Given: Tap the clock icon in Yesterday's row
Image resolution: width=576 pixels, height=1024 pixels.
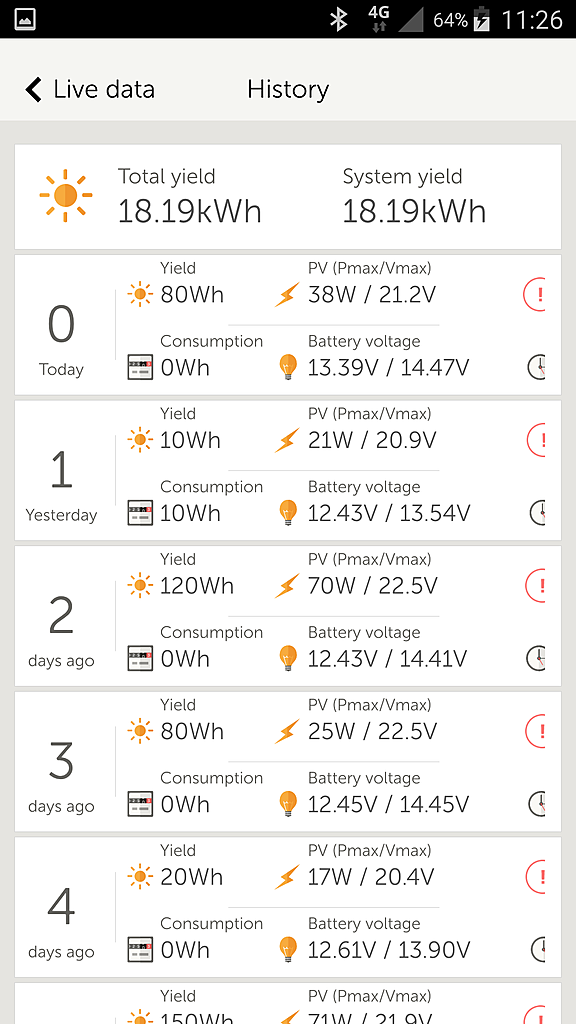Looking at the screenshot, I should (537, 513).
